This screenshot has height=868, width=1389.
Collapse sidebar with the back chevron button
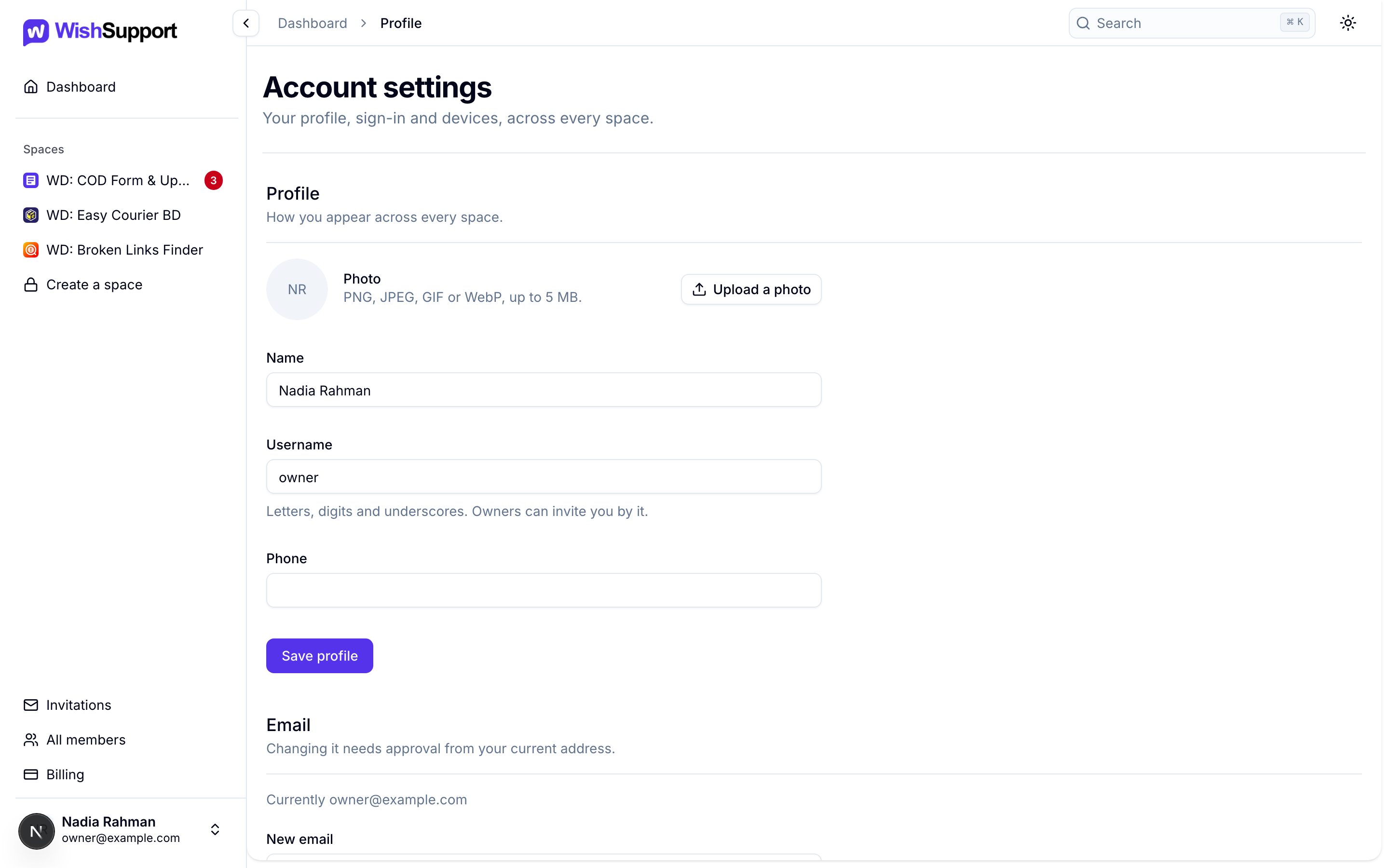point(245,24)
